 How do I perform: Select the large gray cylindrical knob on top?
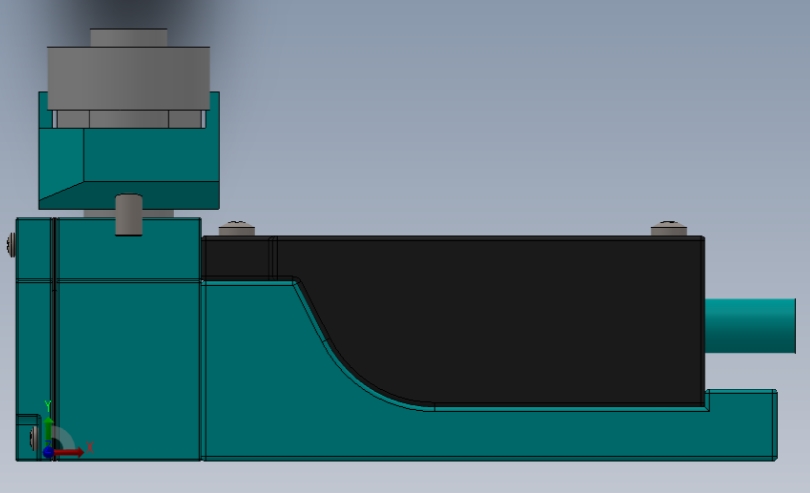point(129,78)
